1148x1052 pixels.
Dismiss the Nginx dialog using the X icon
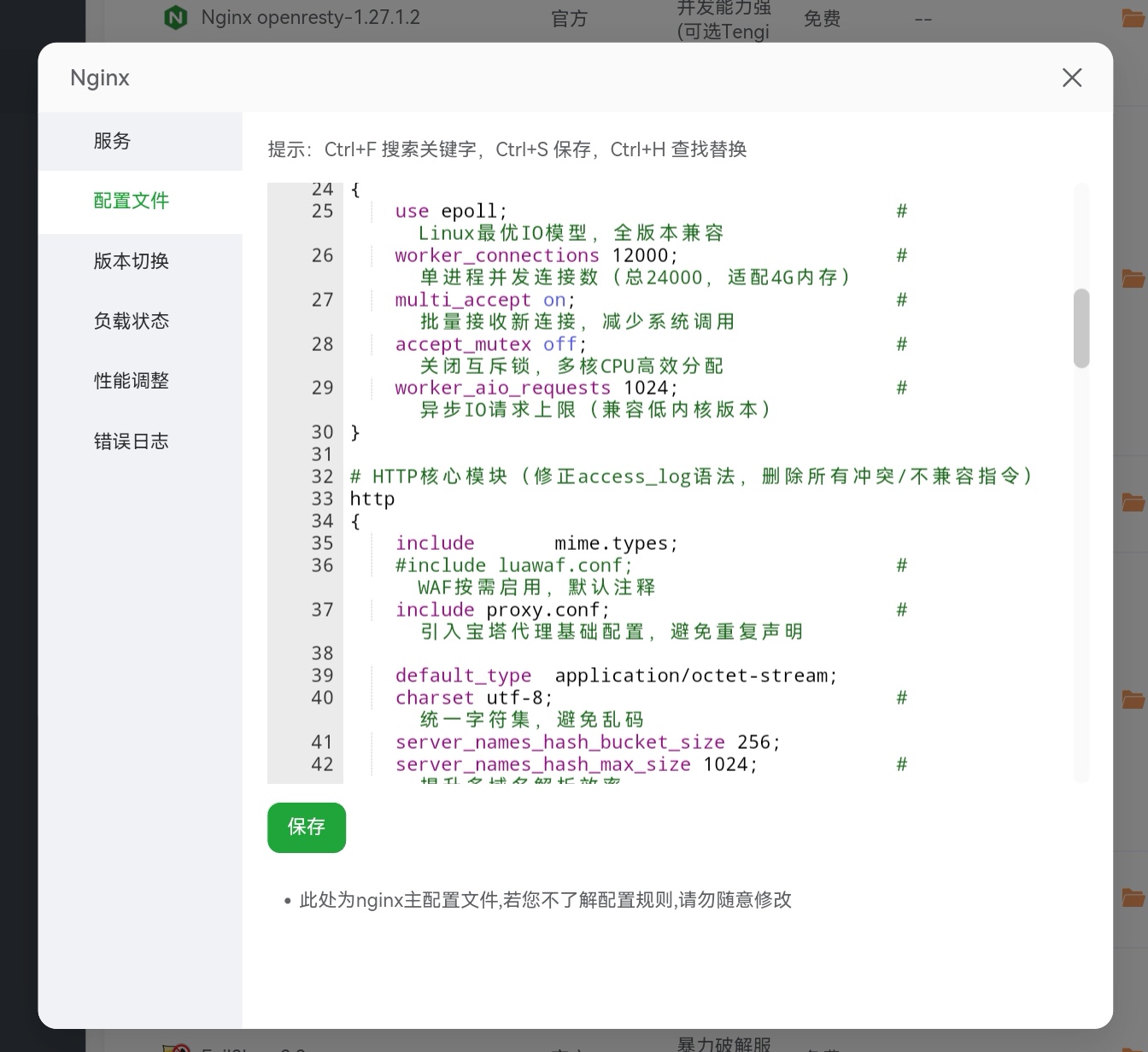pos(1072,78)
